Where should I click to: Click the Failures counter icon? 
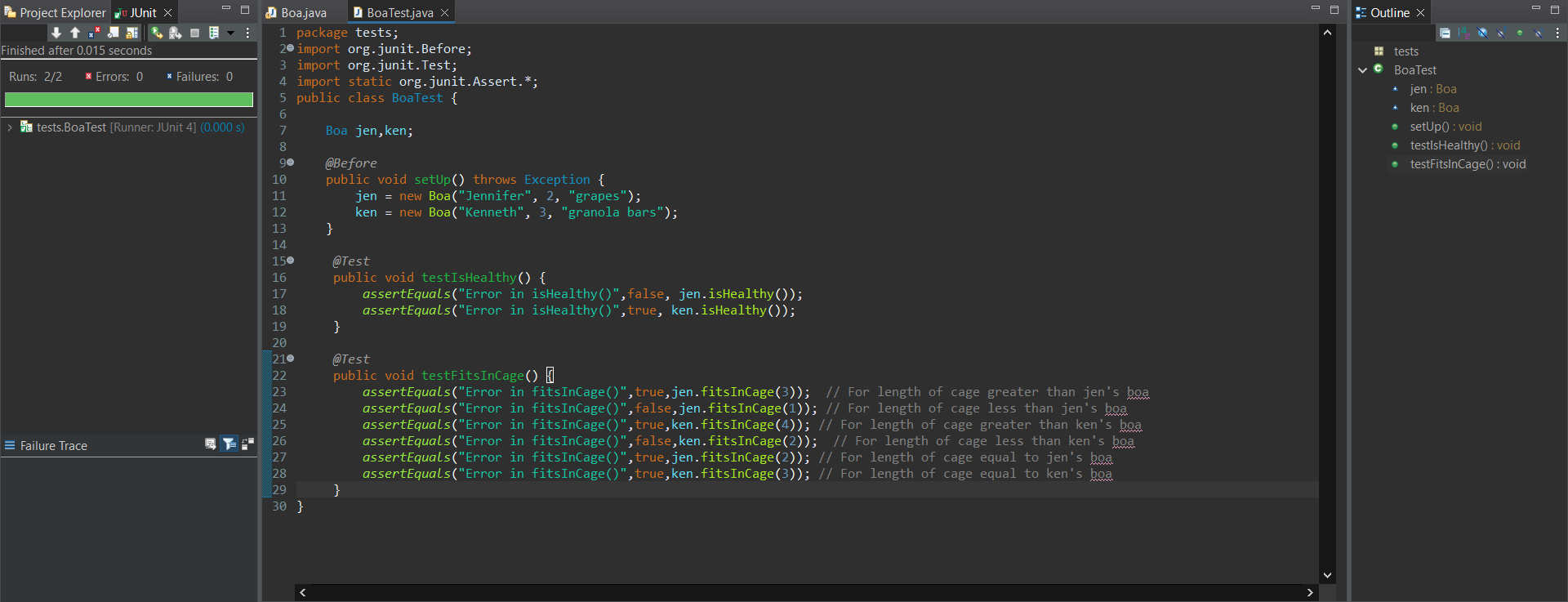tap(169, 77)
